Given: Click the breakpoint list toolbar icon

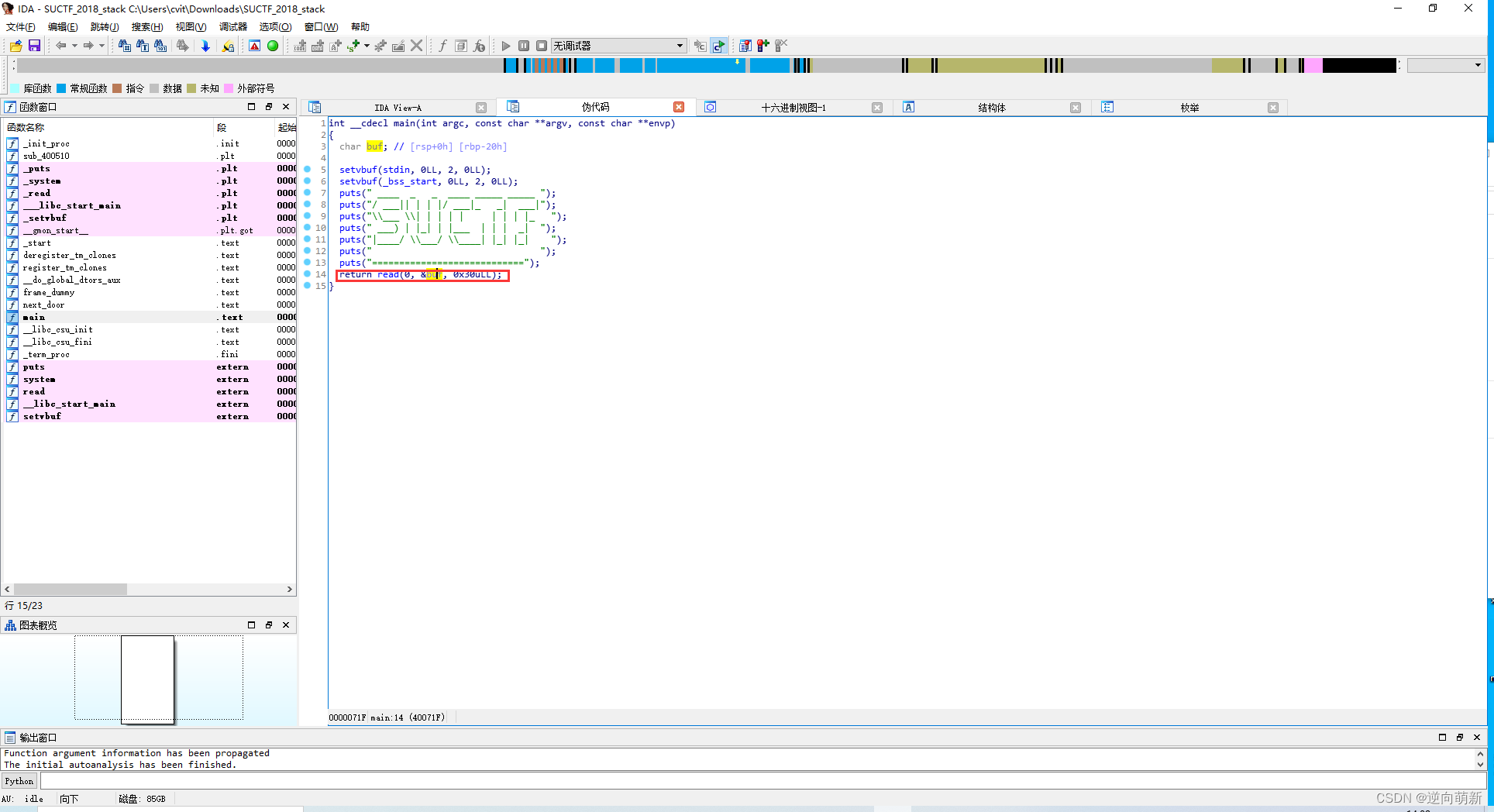Looking at the screenshot, I should click(745, 46).
